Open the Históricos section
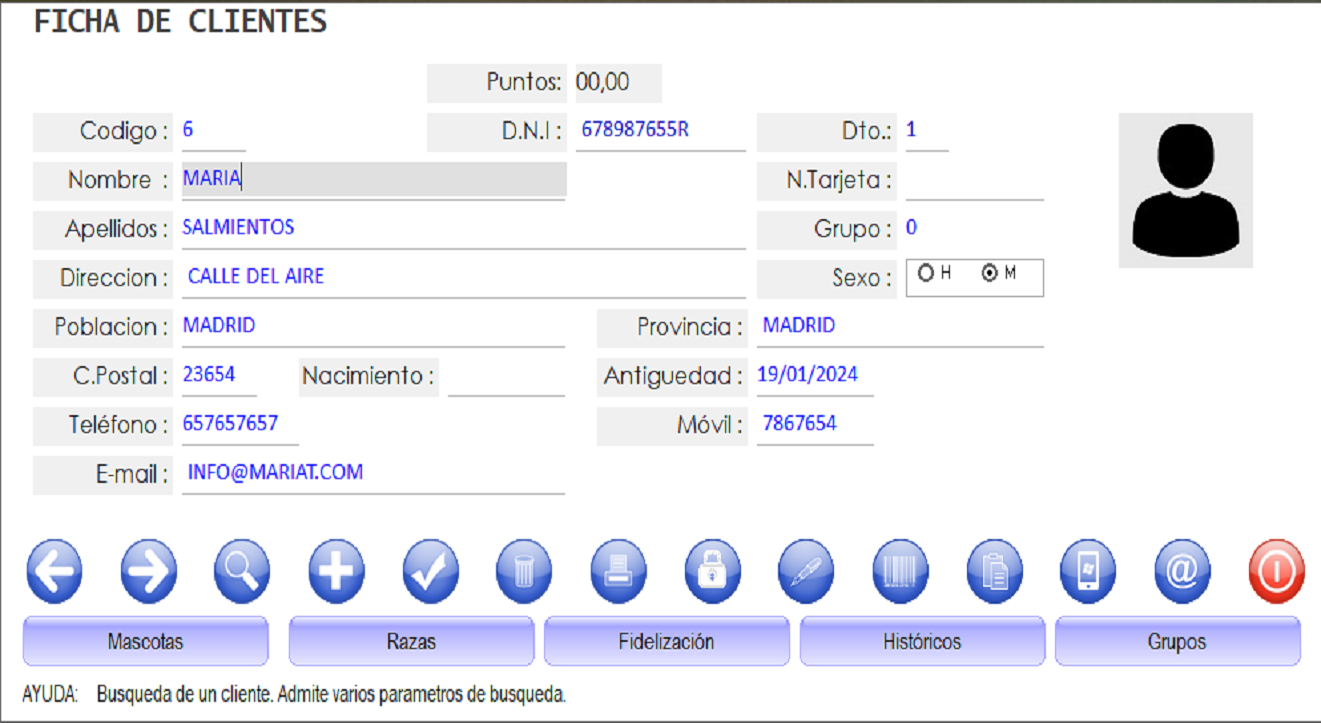The height and width of the screenshot is (723, 1321). [922, 641]
